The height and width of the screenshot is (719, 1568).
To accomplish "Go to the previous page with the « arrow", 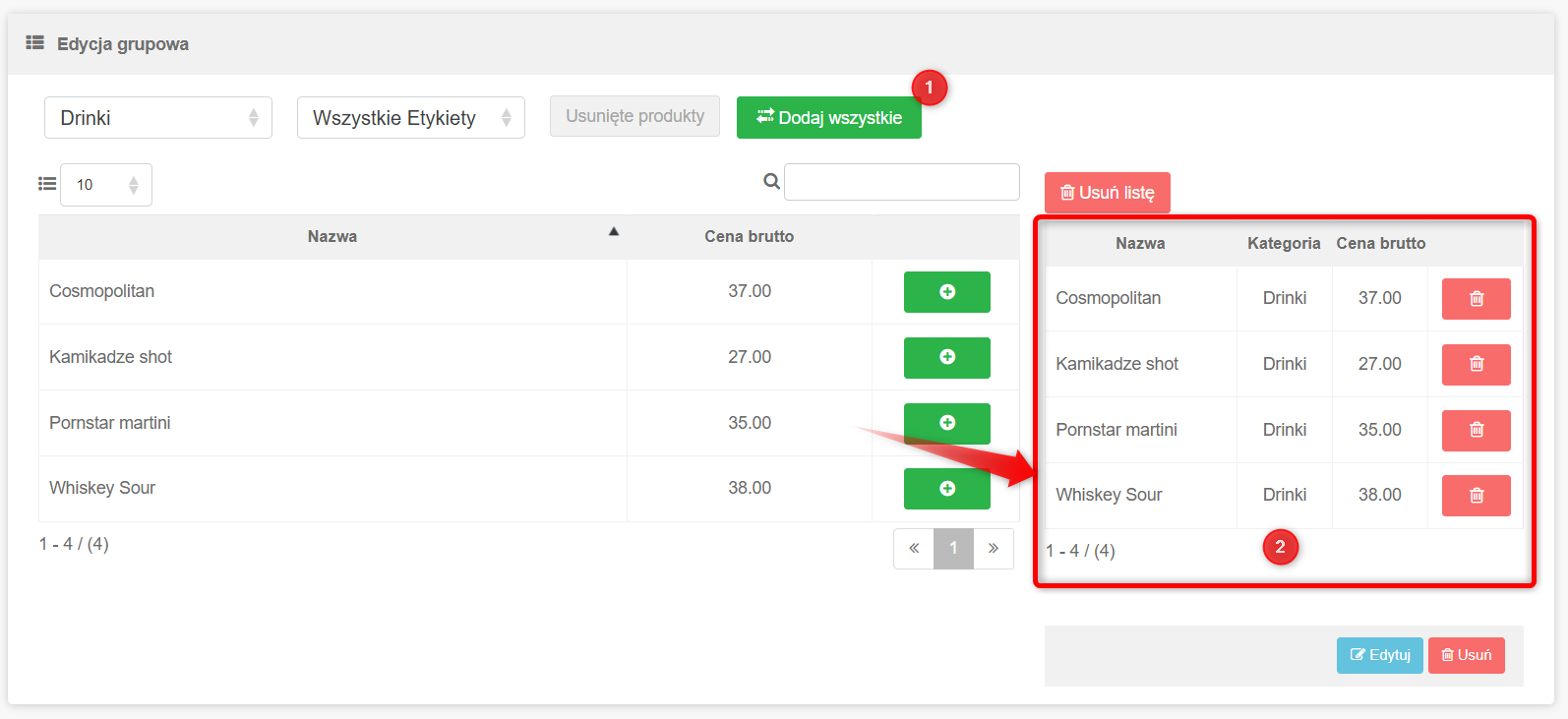I will tap(914, 549).
